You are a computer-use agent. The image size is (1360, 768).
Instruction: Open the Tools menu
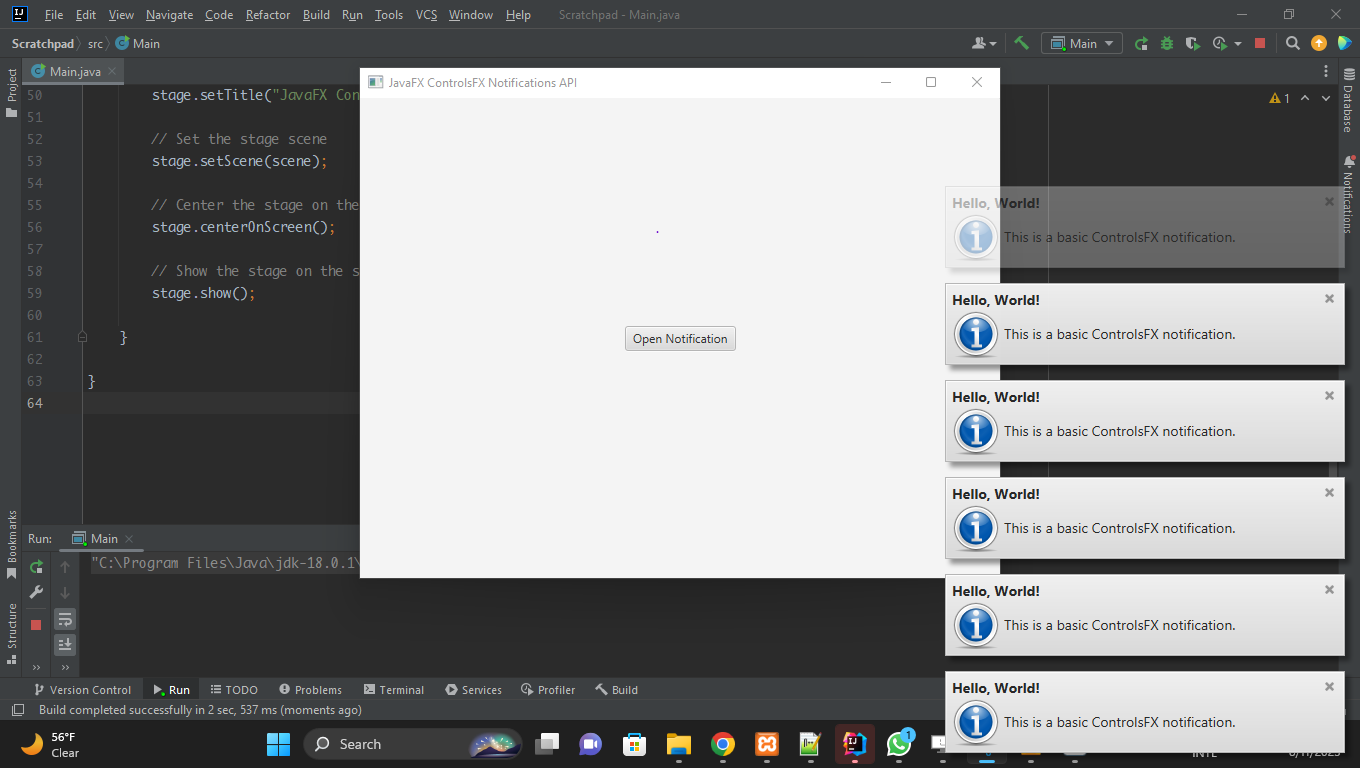click(389, 15)
